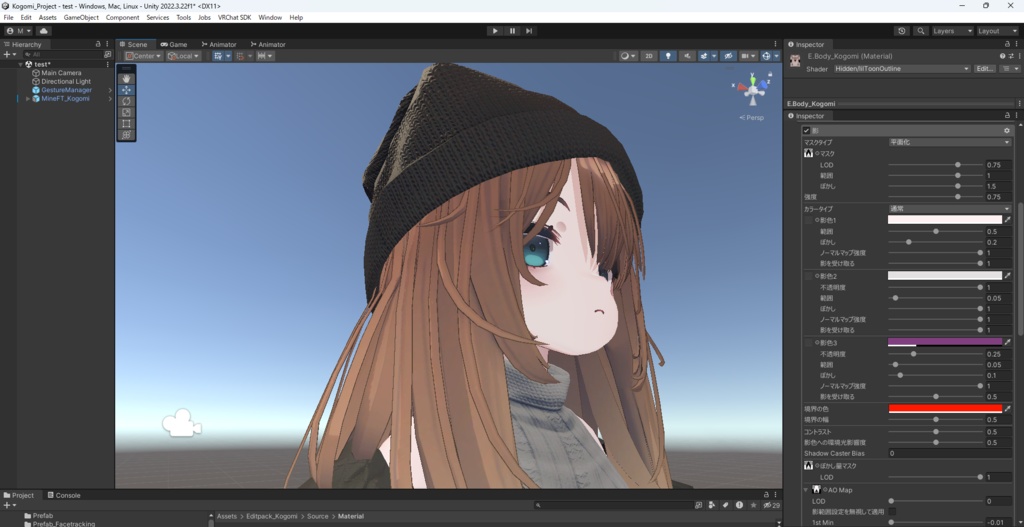Switch to the Game tab
1024x527 pixels.
(174, 44)
